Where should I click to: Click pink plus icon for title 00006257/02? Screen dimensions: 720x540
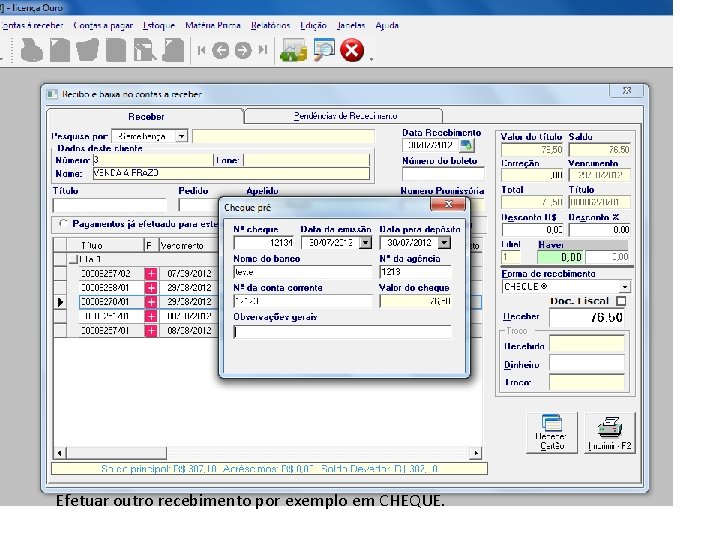151,273
